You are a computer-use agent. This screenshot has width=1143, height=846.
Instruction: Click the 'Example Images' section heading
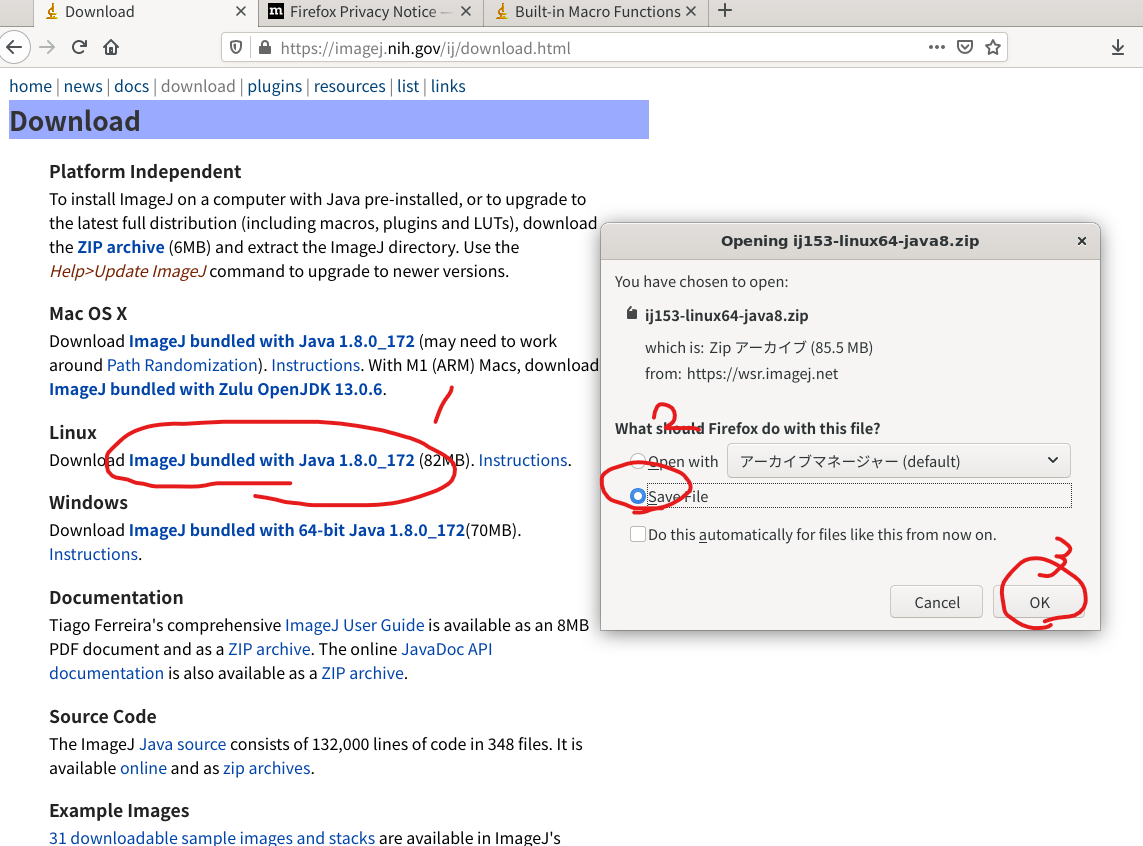[119, 810]
